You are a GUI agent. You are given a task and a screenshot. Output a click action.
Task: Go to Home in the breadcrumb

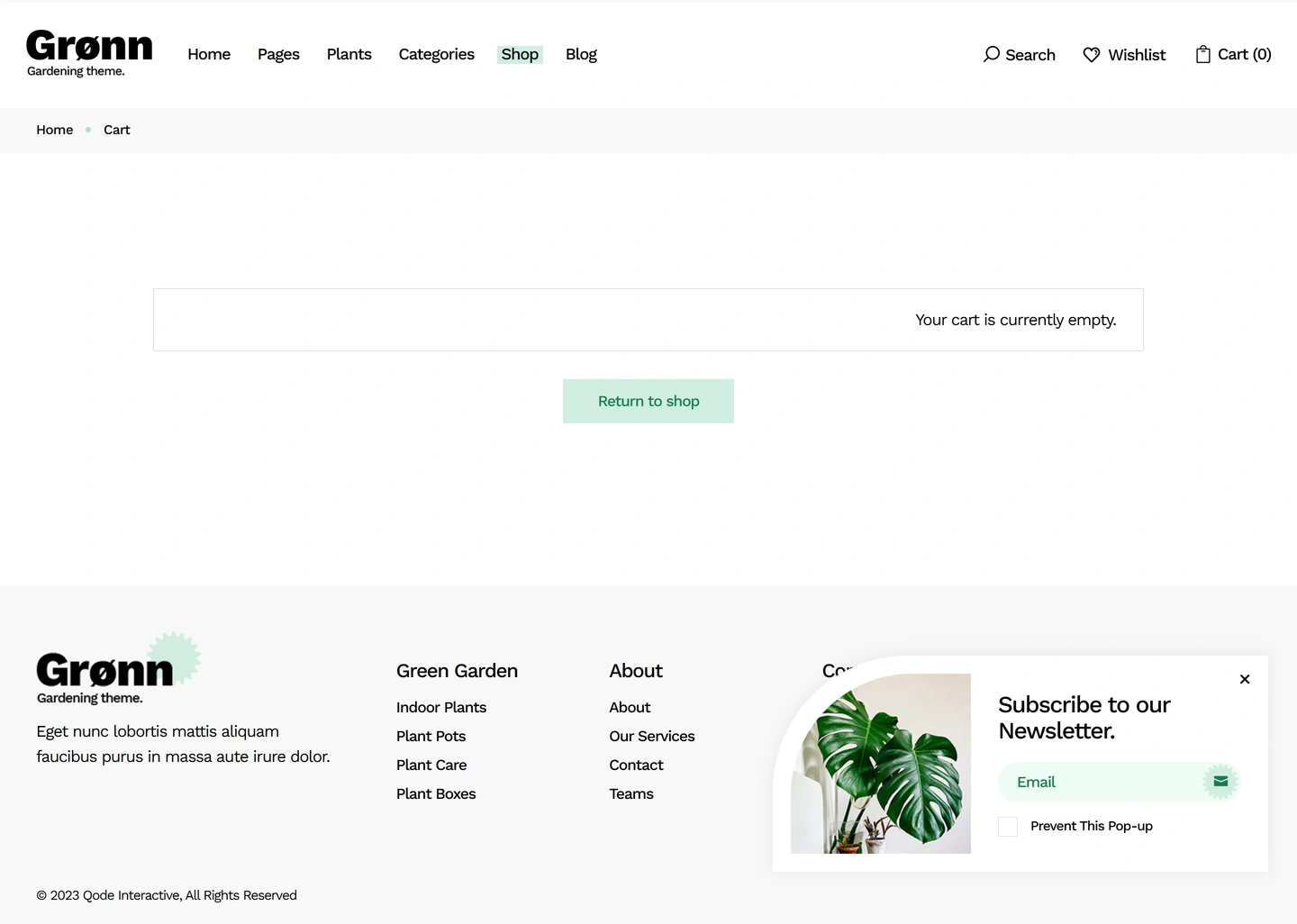(x=55, y=130)
